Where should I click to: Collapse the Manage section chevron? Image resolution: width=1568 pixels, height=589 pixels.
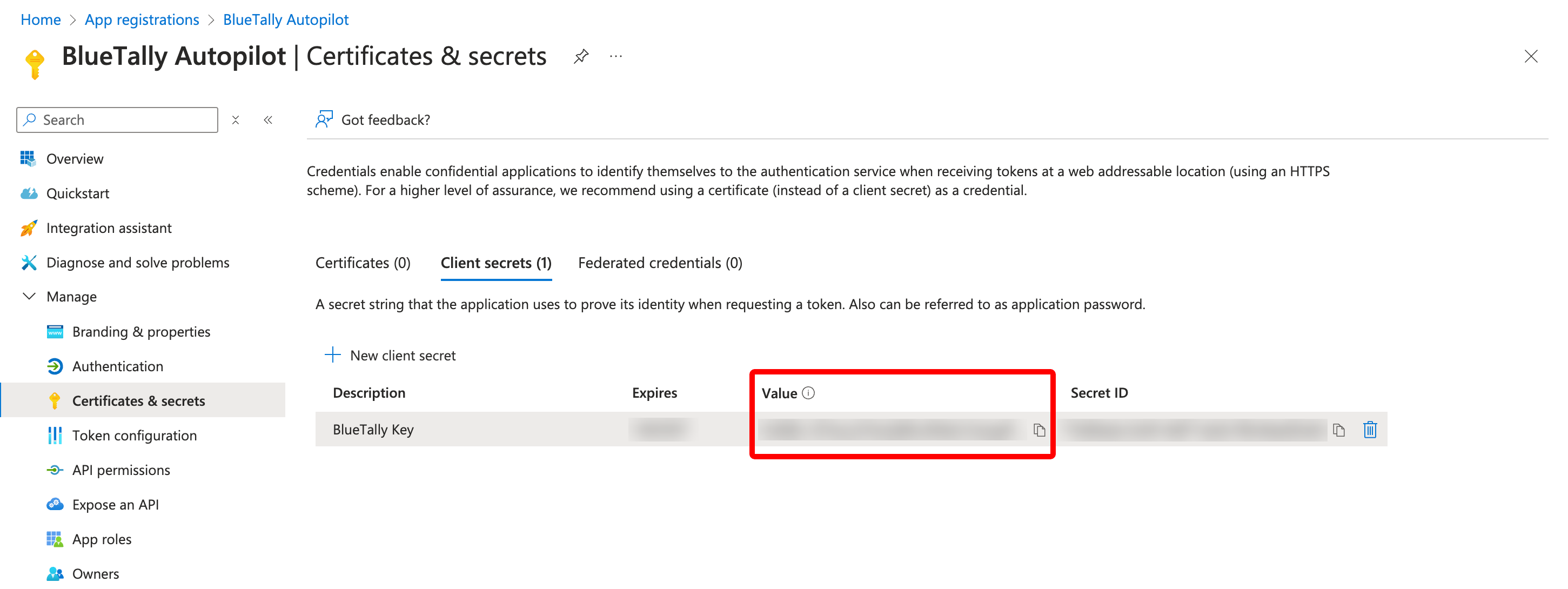[x=29, y=296]
